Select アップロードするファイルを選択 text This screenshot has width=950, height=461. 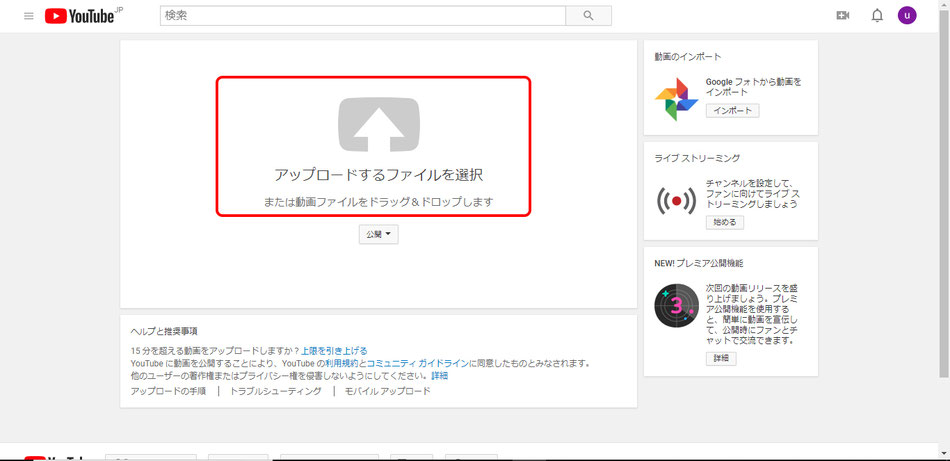point(379,175)
